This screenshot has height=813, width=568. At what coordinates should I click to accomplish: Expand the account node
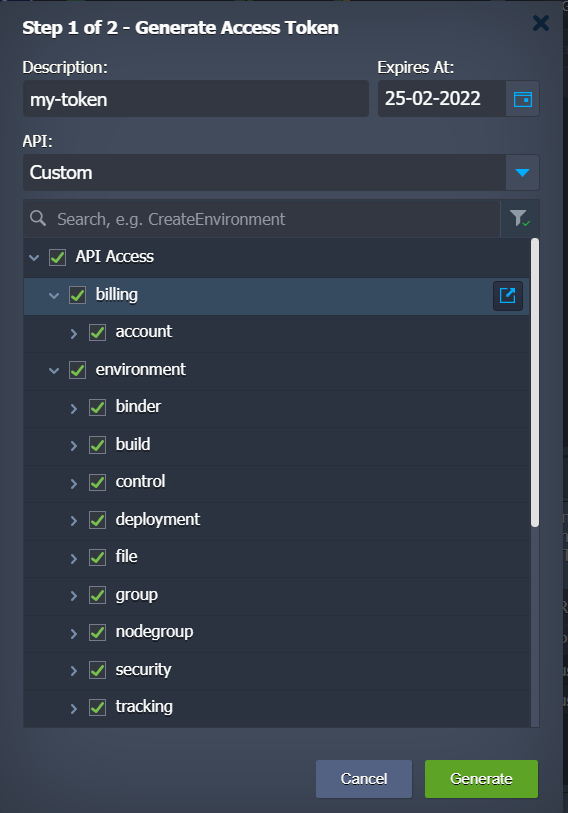[x=74, y=333]
